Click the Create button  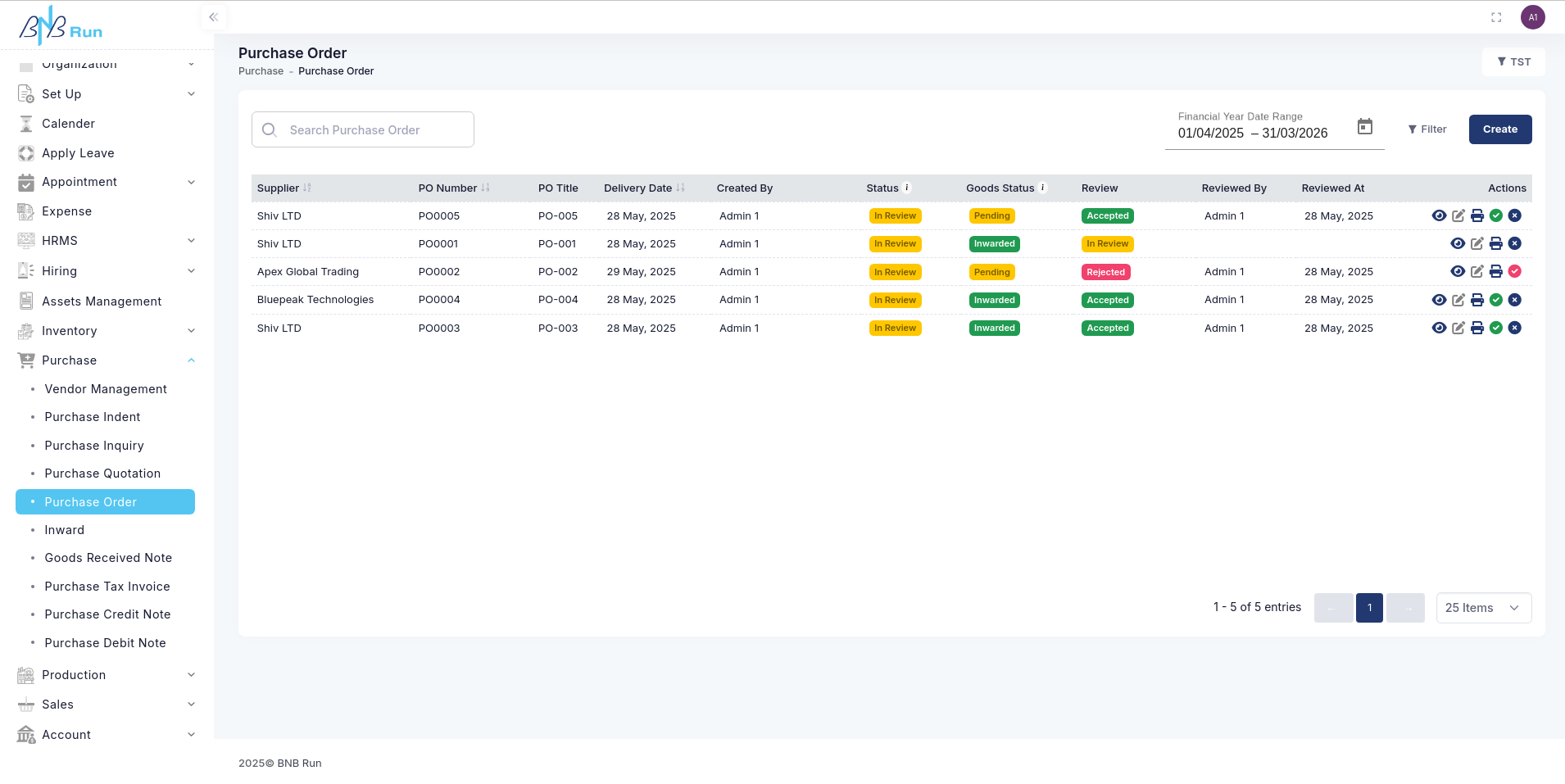click(x=1499, y=129)
